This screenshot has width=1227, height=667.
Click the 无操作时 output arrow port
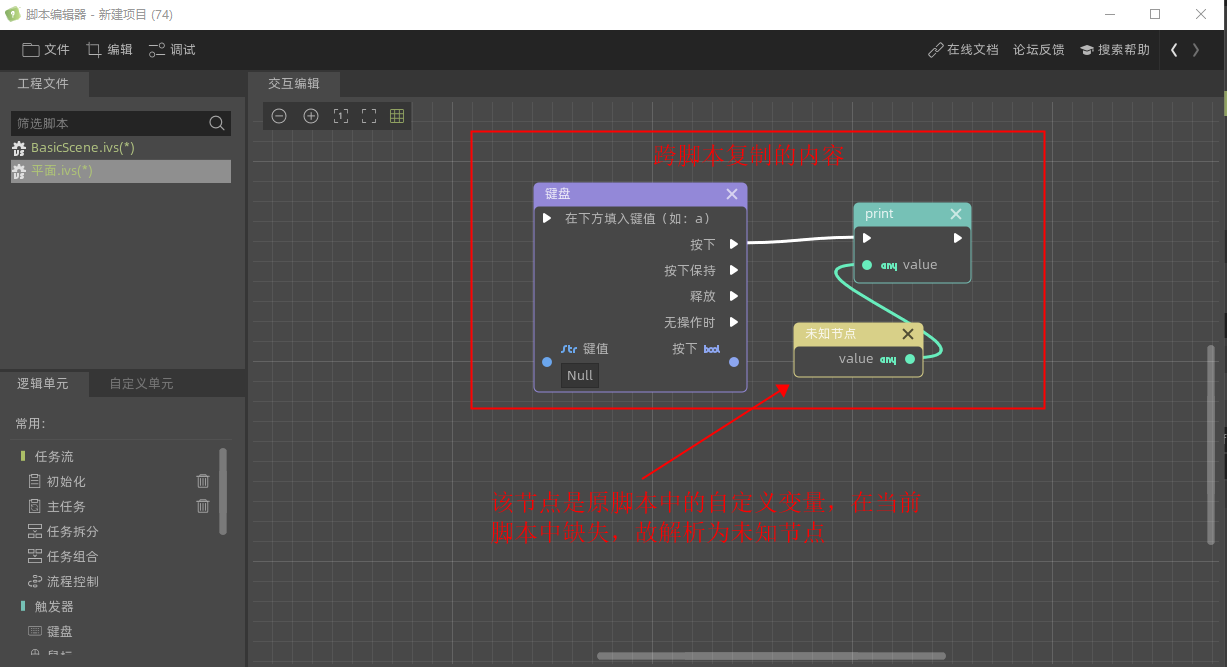(x=734, y=322)
